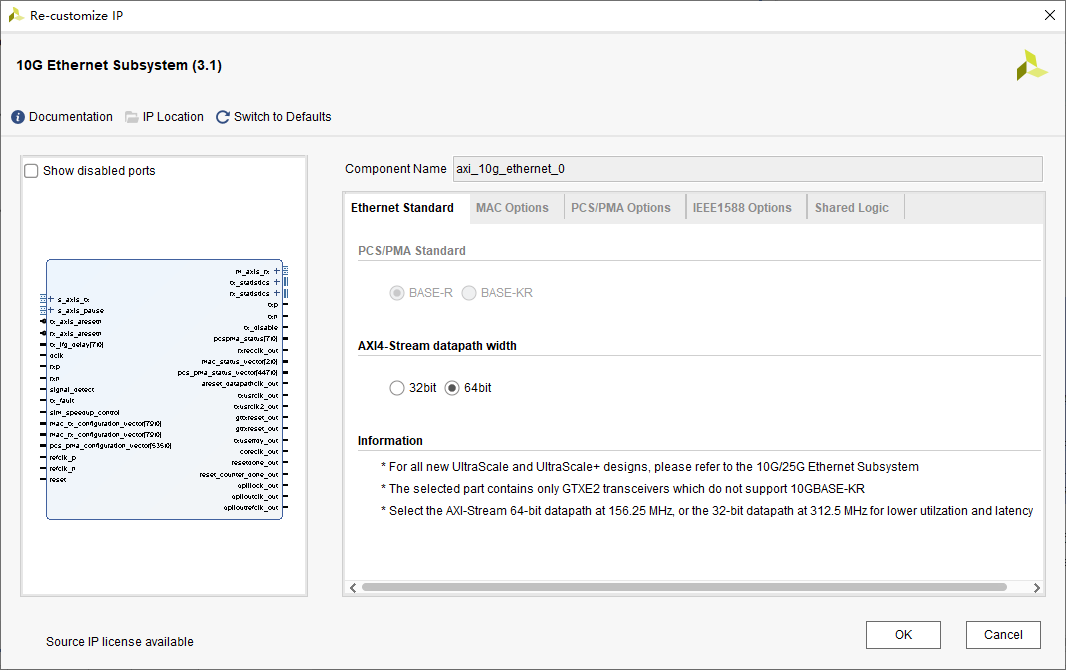Viewport: 1066px width, 670px height.
Task: Click the Xilinx logo in the header
Action: (x=1031, y=65)
